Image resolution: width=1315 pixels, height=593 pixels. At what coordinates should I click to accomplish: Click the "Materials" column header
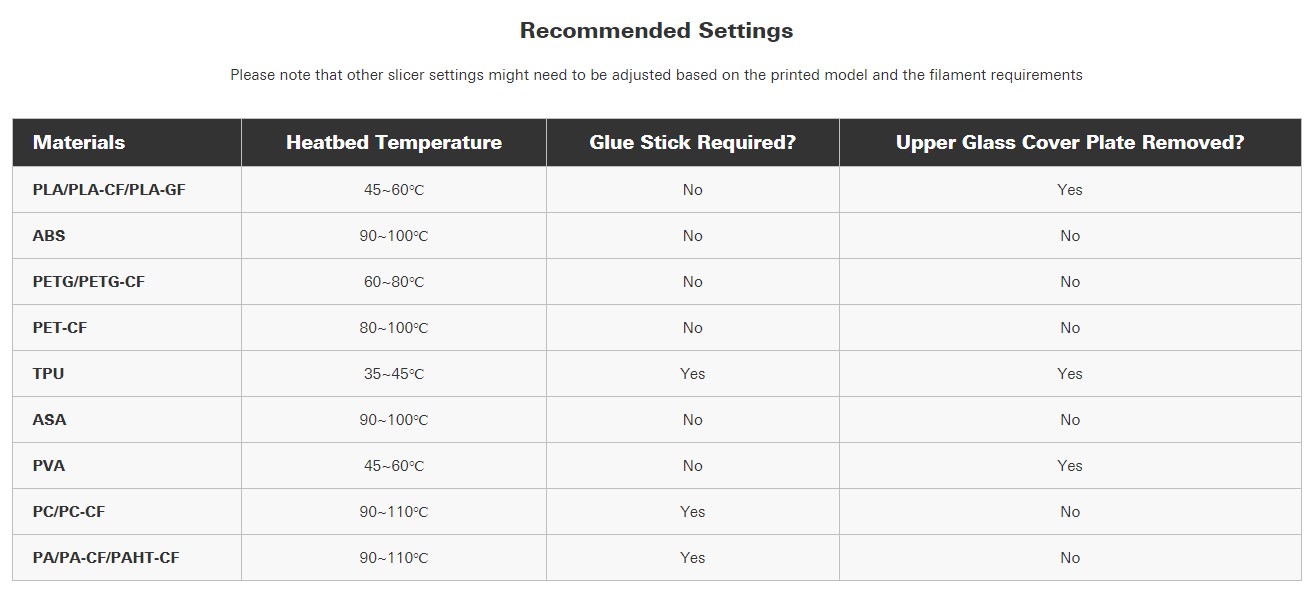coord(79,142)
